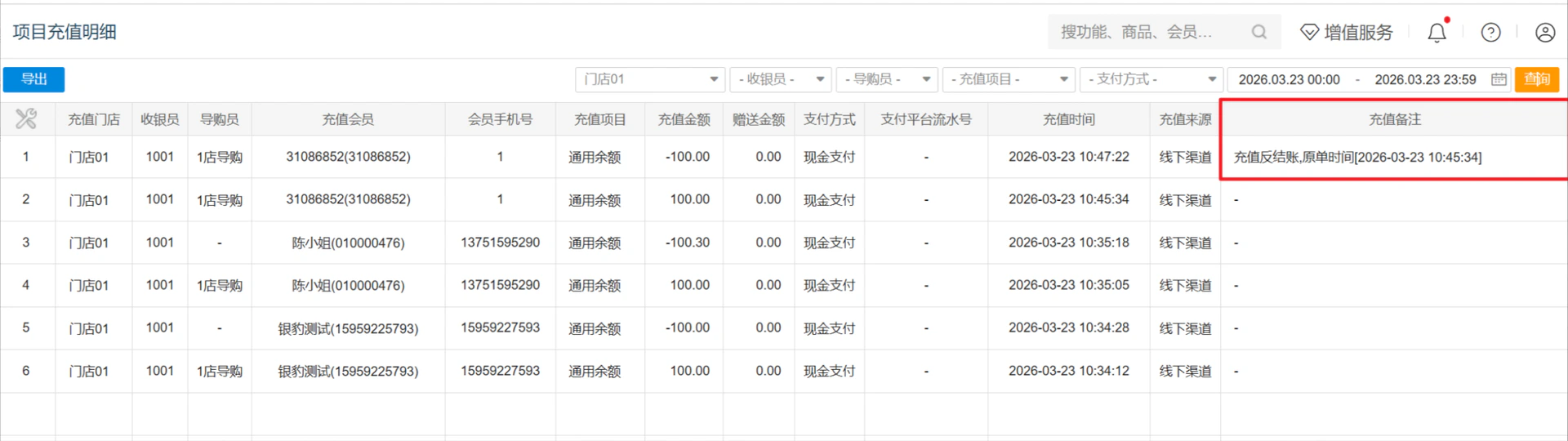Viewport: 1568px width, 441px height.
Task: Expand the 充值项目 filter dropdown
Action: 1009,79
